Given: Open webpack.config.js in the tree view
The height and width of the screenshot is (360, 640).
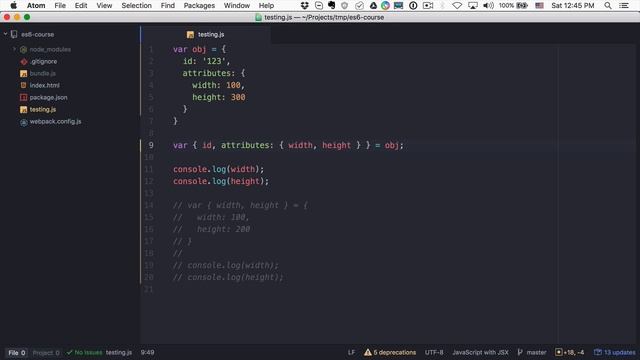Looking at the screenshot, I should pyautogui.click(x=55, y=121).
